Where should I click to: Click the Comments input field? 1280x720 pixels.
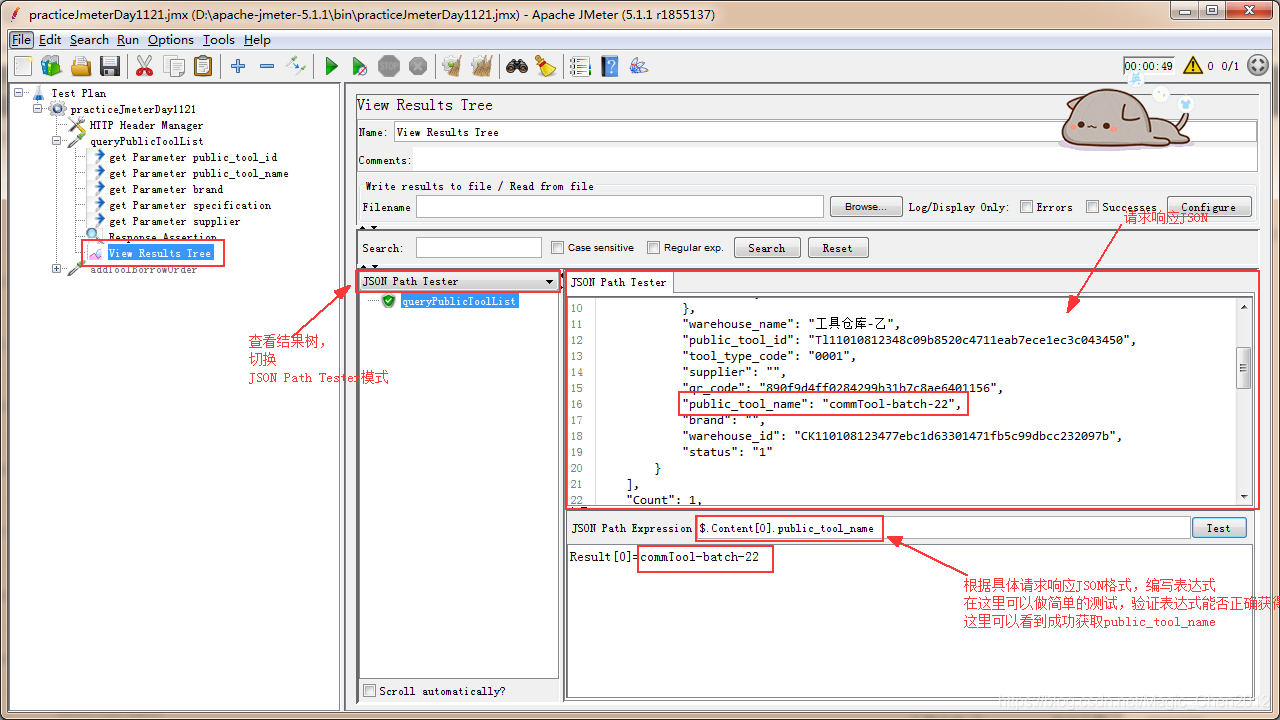pyautogui.click(x=835, y=160)
